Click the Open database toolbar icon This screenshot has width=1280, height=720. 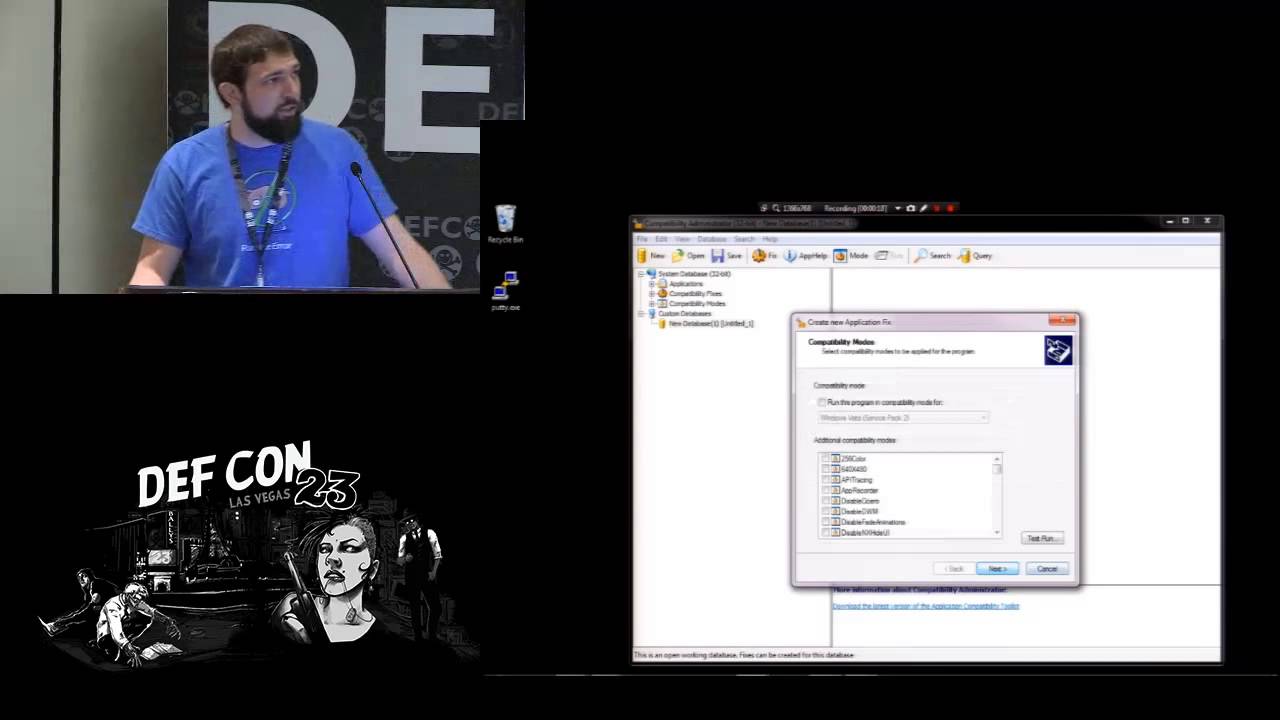[x=678, y=256]
